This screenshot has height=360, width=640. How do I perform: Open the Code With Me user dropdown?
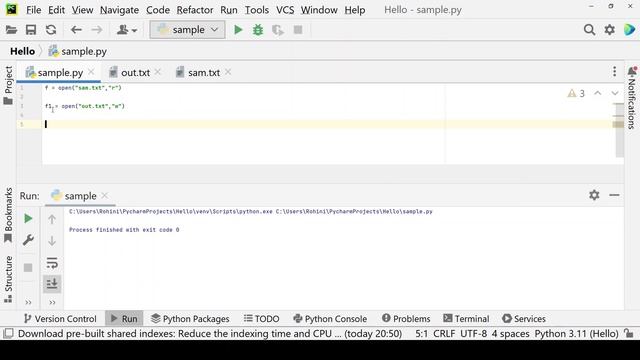[127, 30]
